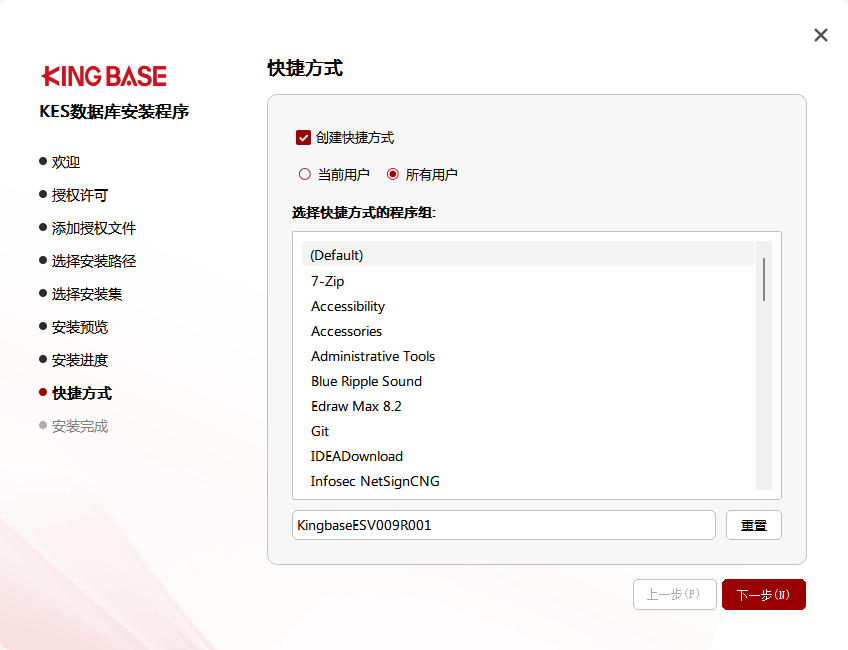The width and height of the screenshot is (848, 650).
Task: Click the 重置 reset button
Action: click(x=753, y=525)
